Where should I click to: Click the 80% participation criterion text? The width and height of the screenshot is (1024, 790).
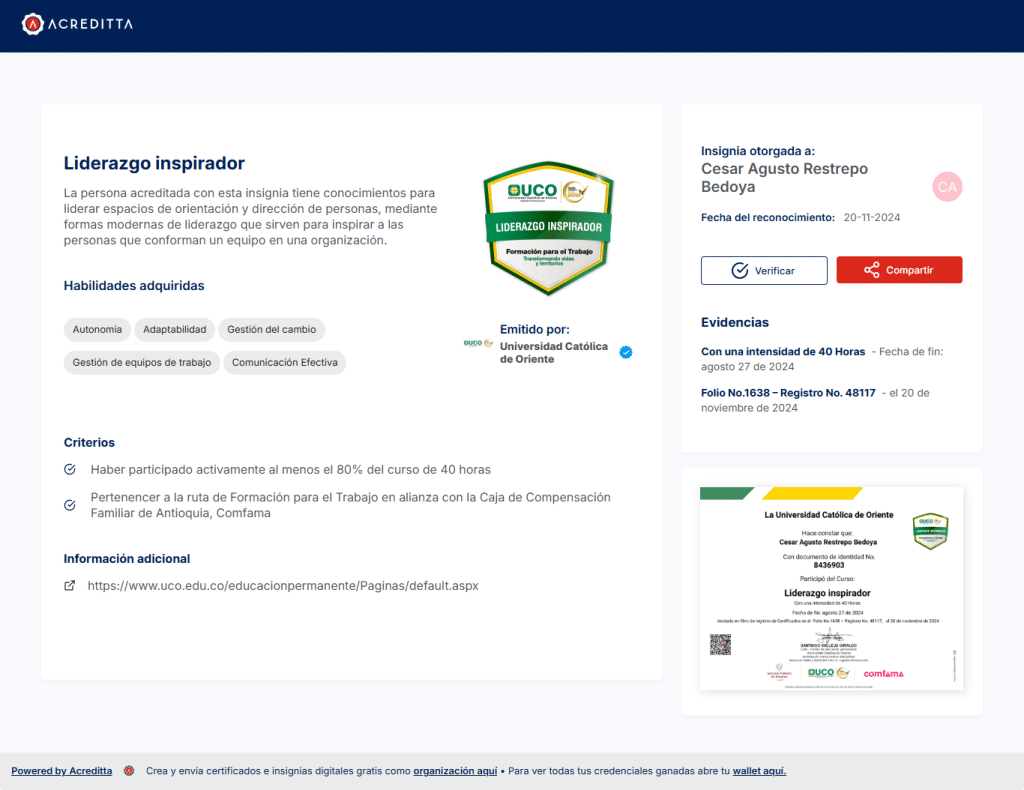pyautogui.click(x=291, y=469)
